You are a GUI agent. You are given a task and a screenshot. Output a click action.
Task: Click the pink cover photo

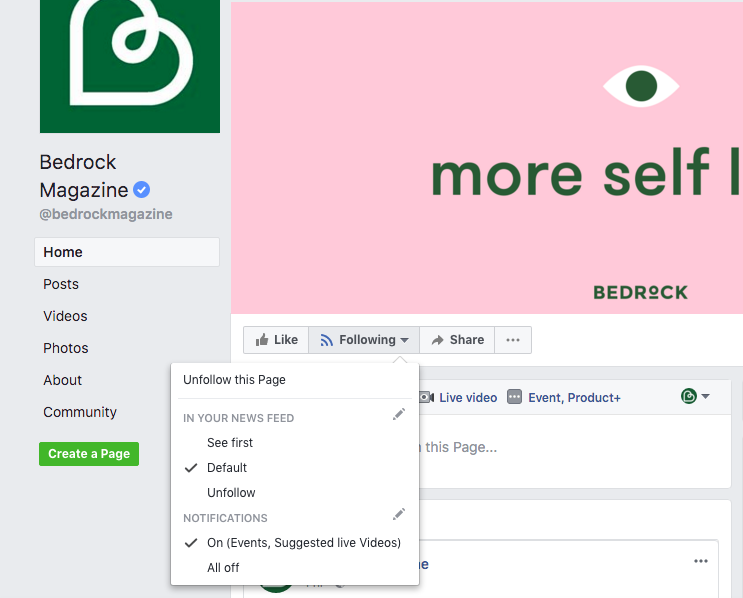(487, 158)
